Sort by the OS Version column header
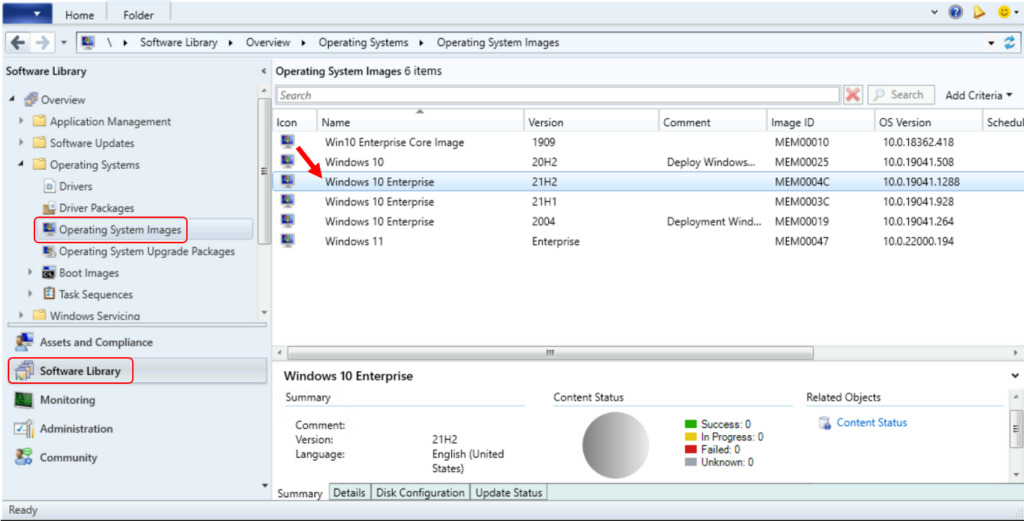The width and height of the screenshot is (1024, 521). click(928, 122)
